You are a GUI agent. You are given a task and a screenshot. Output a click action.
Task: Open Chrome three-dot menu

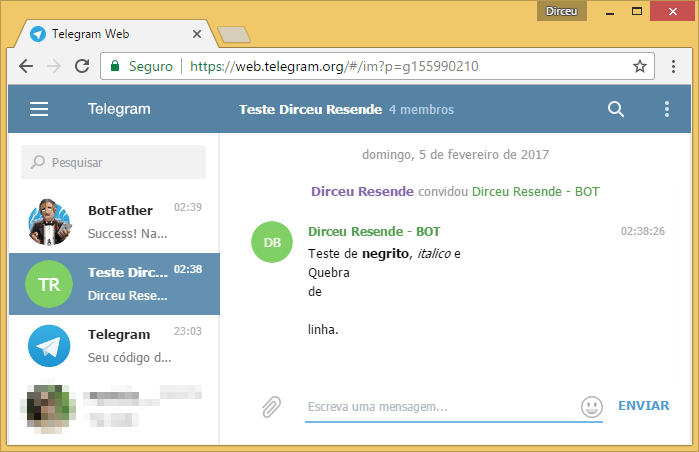pos(673,66)
